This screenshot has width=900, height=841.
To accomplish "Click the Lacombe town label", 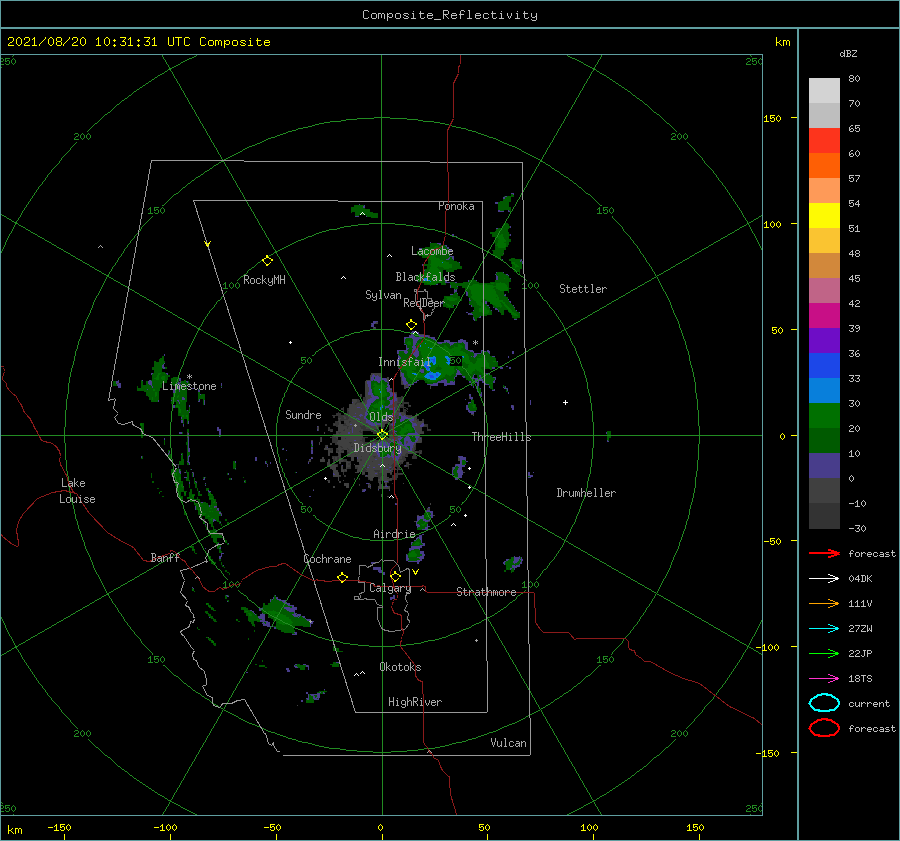I will (x=432, y=251).
